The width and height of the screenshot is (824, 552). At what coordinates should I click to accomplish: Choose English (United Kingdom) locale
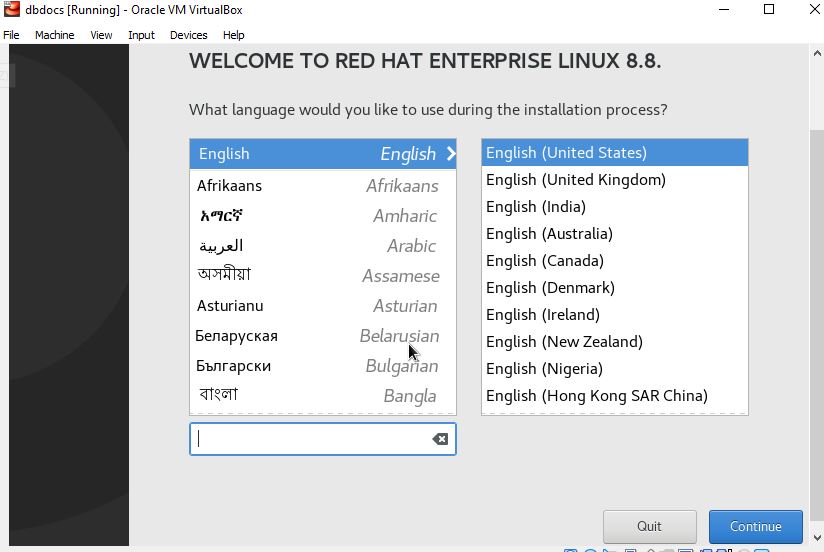[x=615, y=180]
